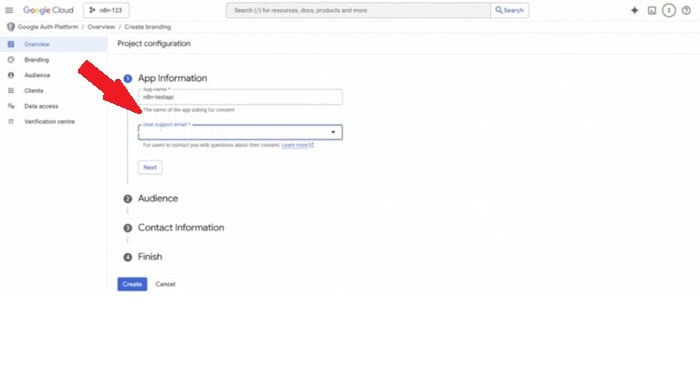
Task: Expand the Audience step
Action: pos(158,198)
